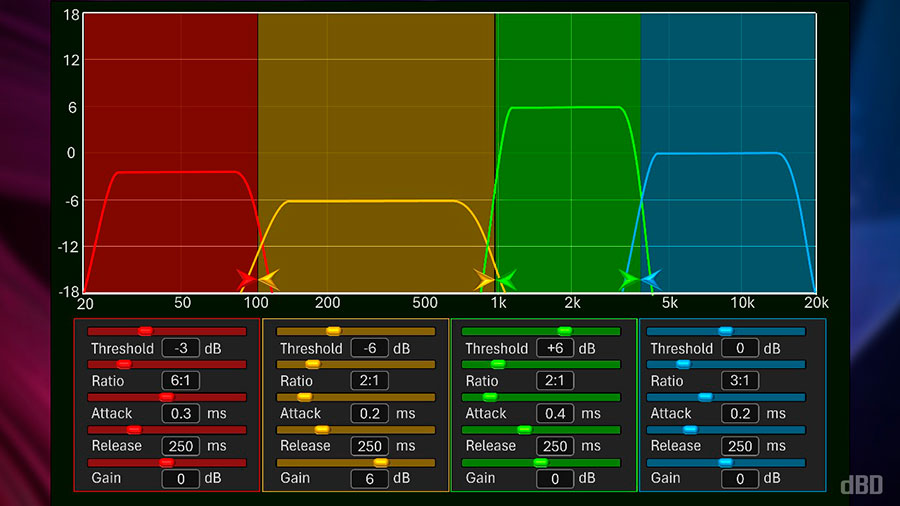900x506 pixels.
Task: Click the red band Gain field showing 0
Action: coord(181,478)
